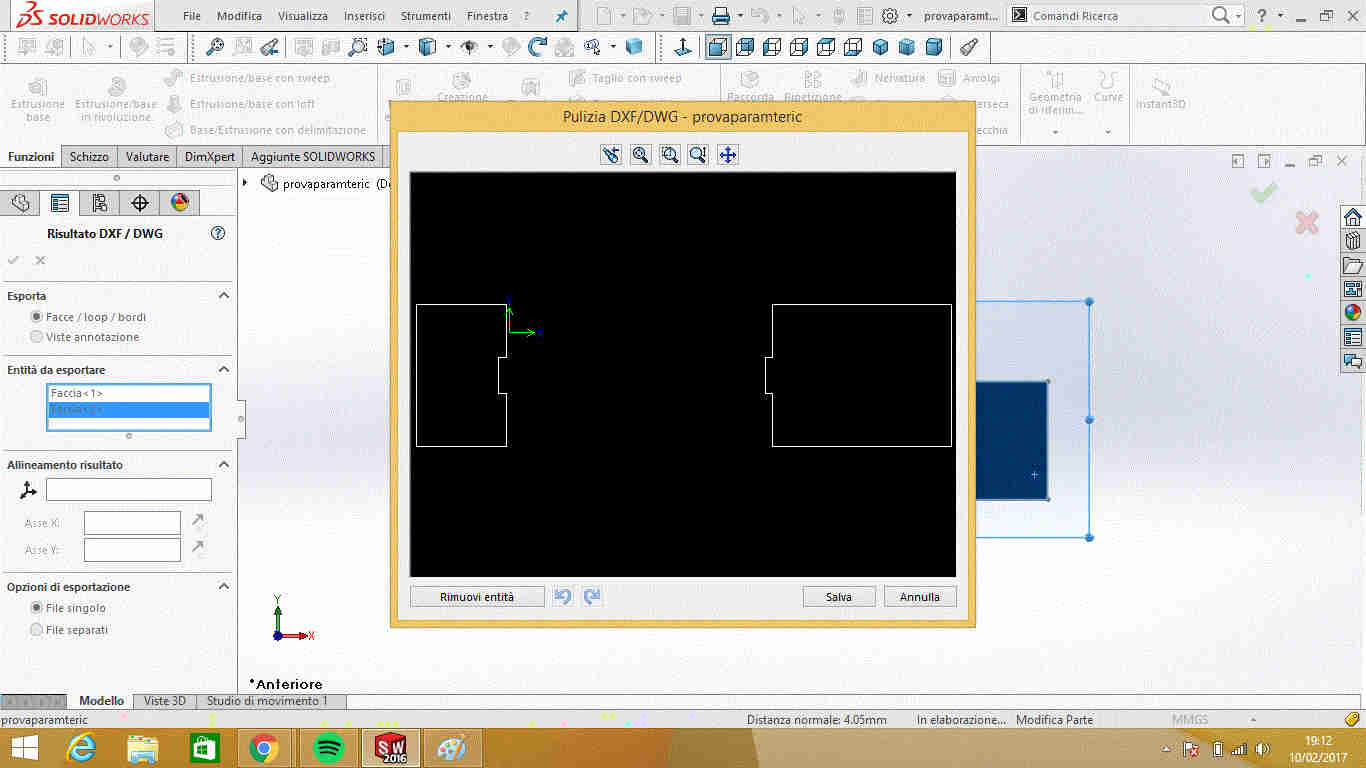Open the Viste 3D bottom tab
Viewport: 1366px width, 768px height.
165,701
